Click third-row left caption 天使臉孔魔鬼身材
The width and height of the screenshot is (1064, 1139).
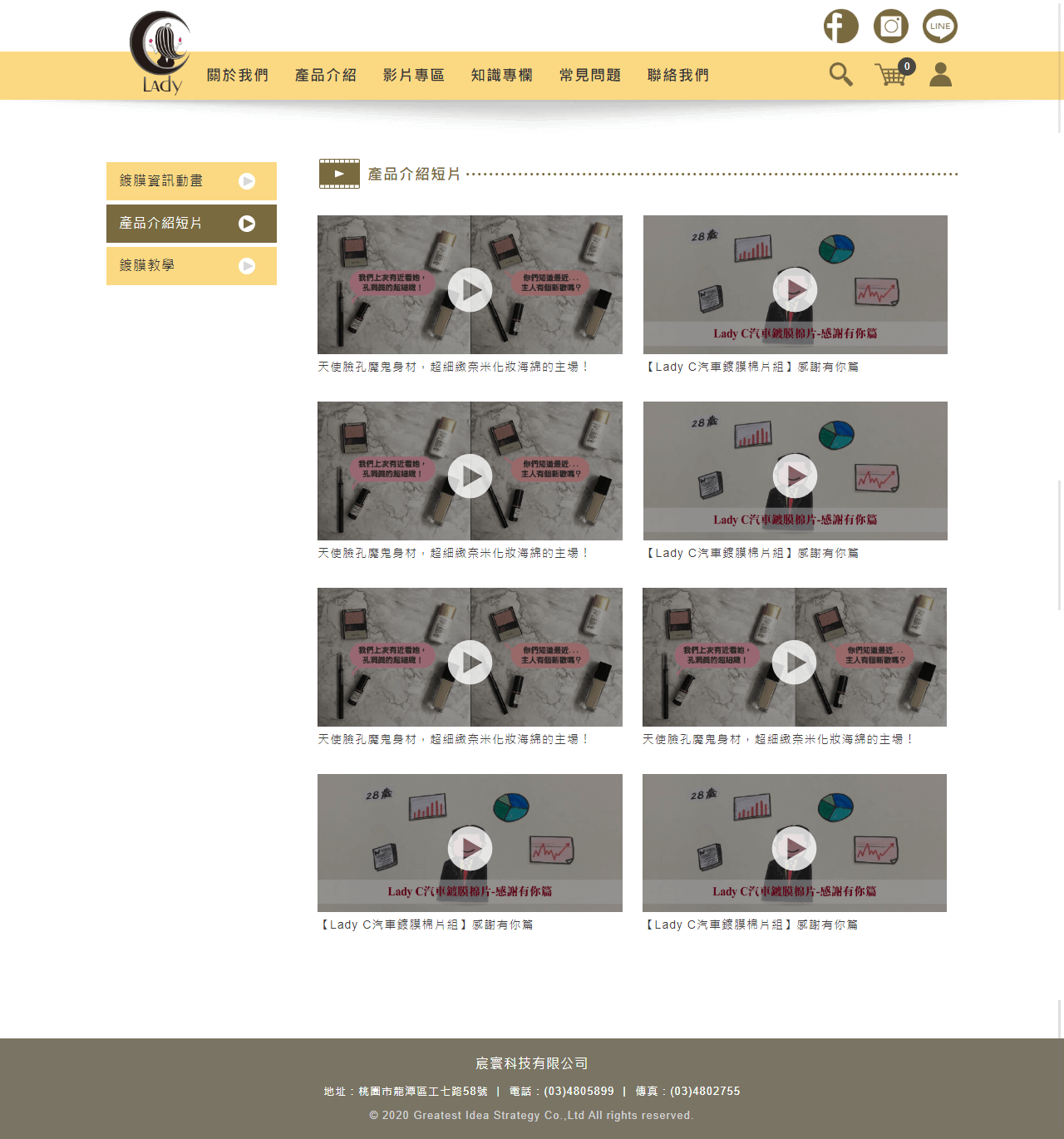click(x=454, y=739)
